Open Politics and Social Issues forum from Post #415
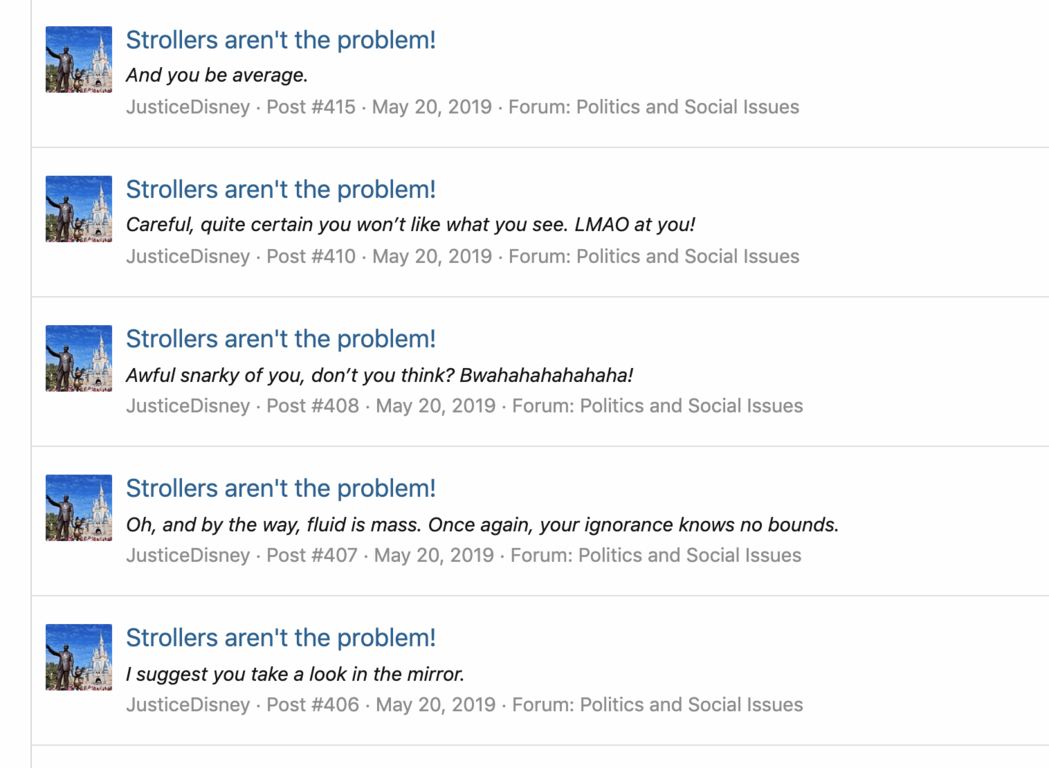The height and width of the screenshot is (768, 1049). pyautogui.click(x=688, y=107)
